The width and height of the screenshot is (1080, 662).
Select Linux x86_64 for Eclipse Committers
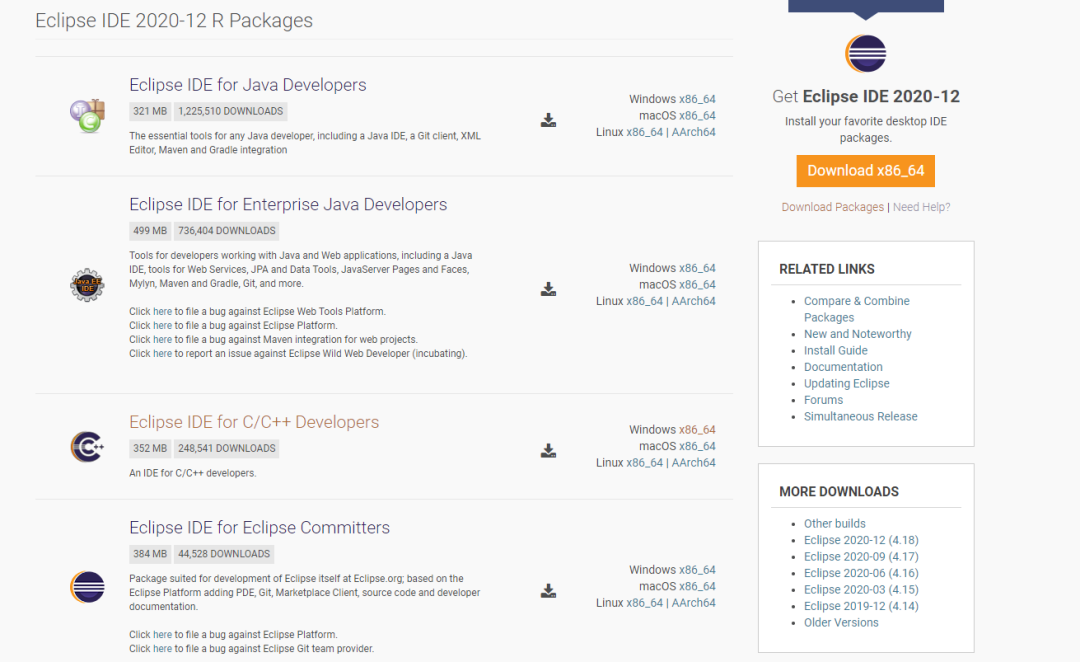coord(645,603)
